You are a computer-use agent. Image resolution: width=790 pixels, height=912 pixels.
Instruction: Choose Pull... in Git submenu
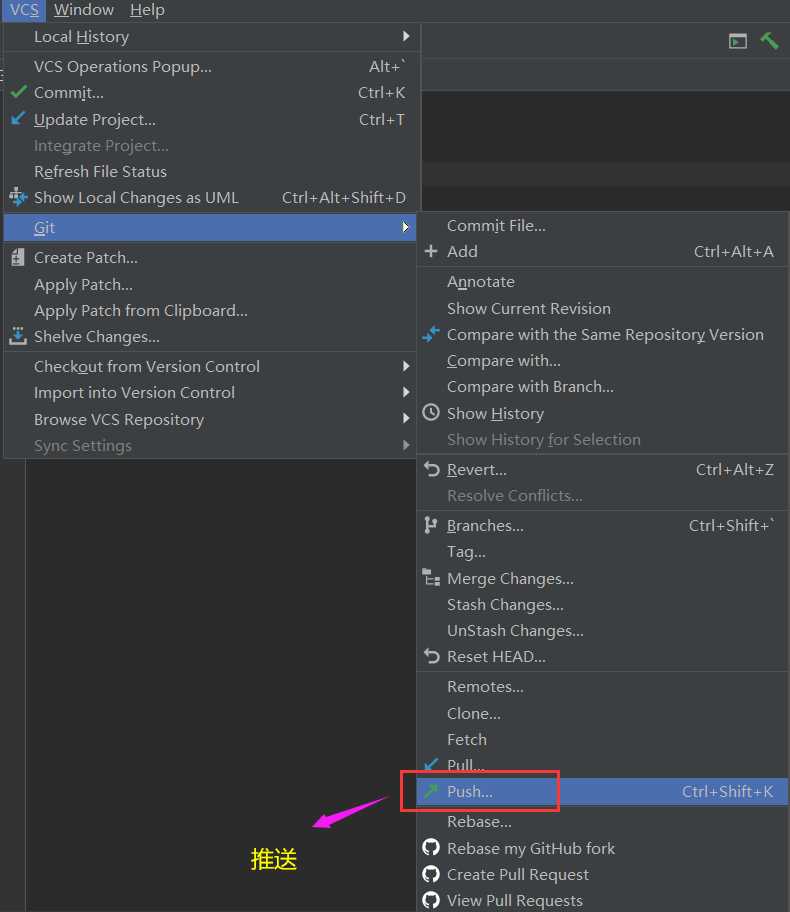pyautogui.click(x=603, y=765)
